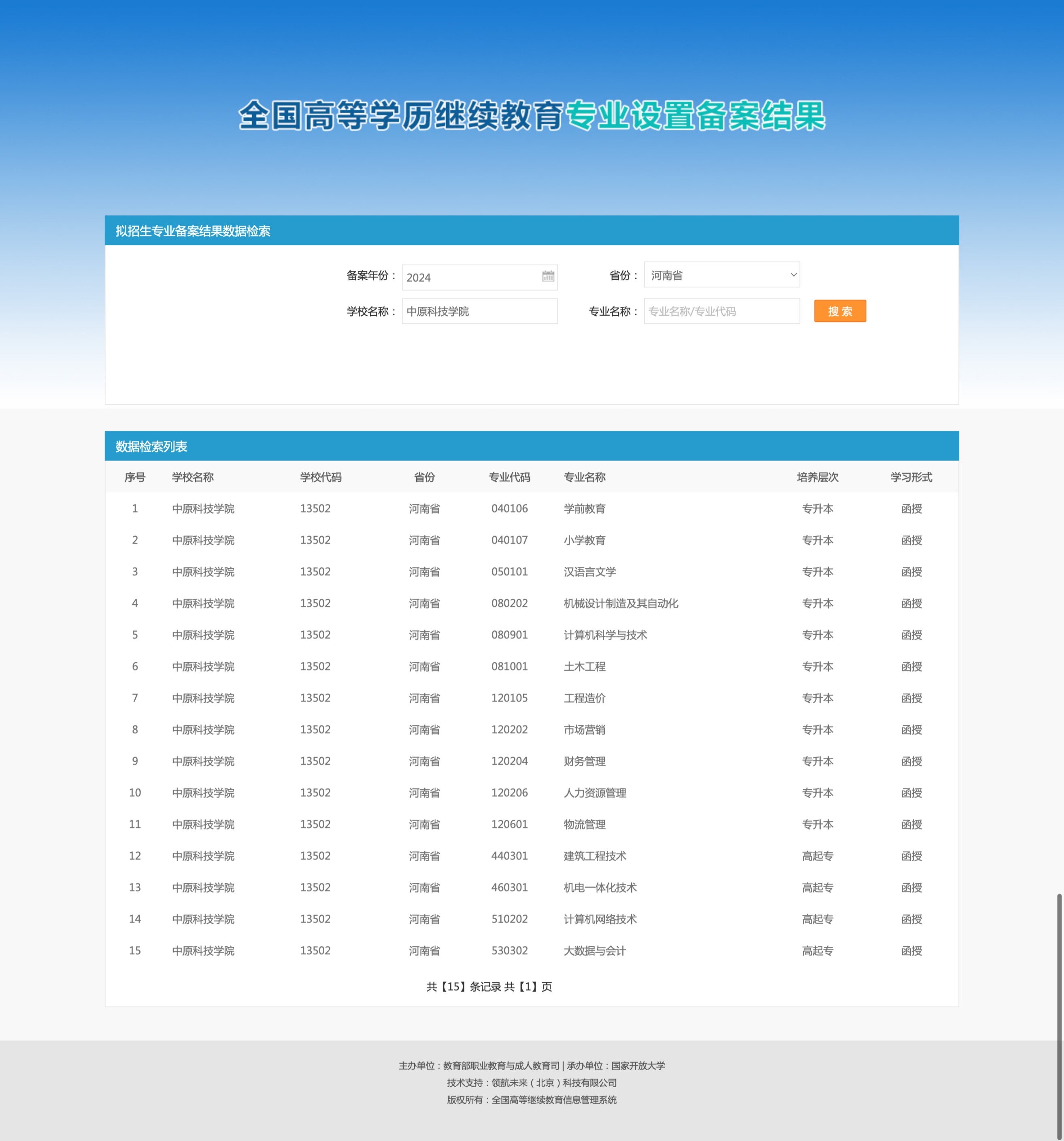
Task: Click major code 120202
Action: click(x=509, y=729)
